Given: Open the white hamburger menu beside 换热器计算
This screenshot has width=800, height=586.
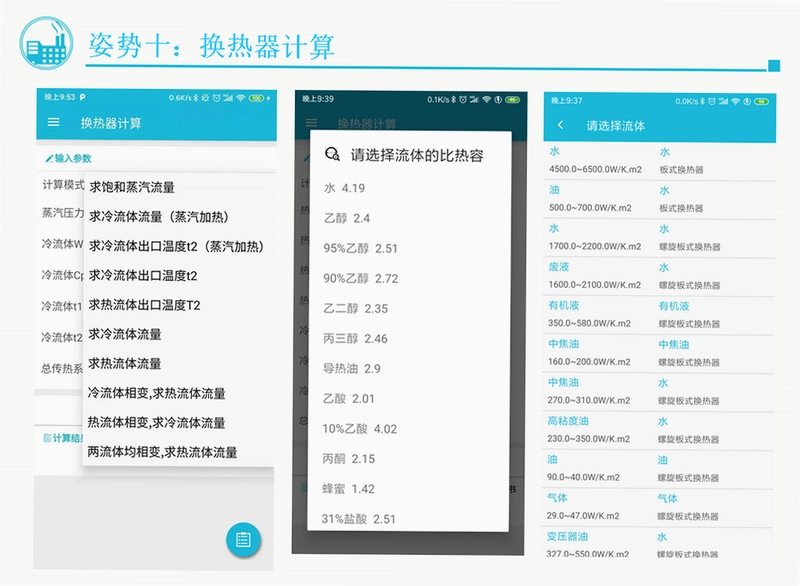Looking at the screenshot, I should pyautogui.click(x=54, y=122).
